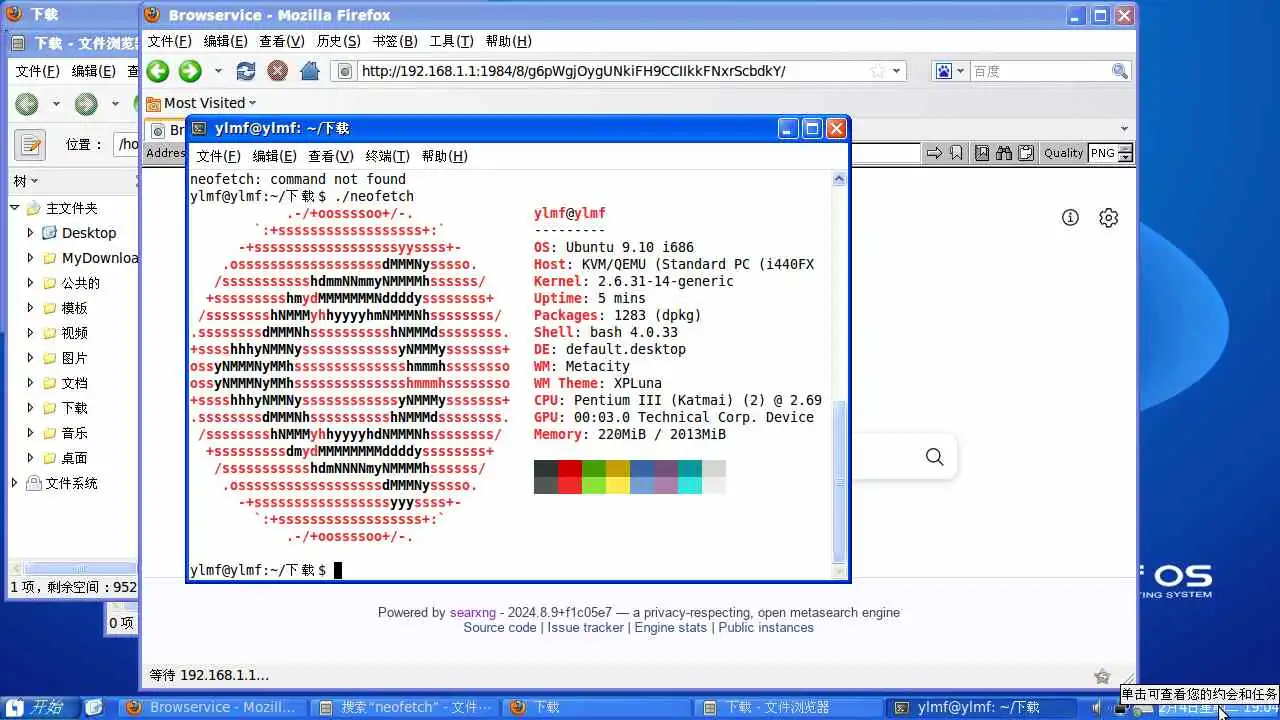1280x720 pixels.
Task: Click cyan swatch in neofetch palette
Action: point(690,469)
